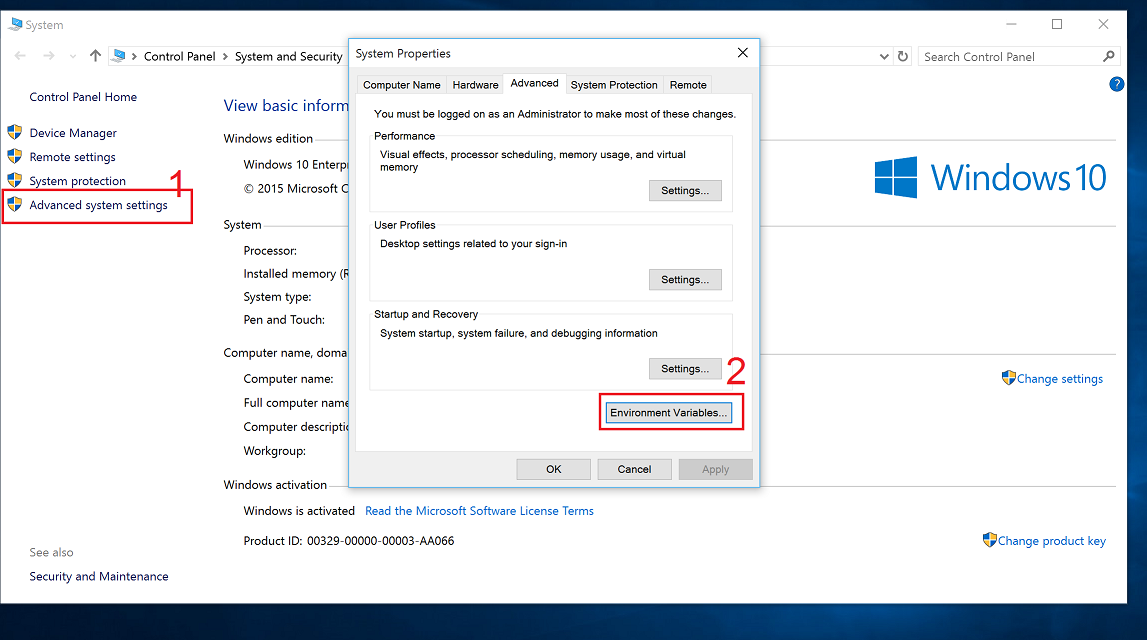Click the shield icon beside Remote settings
Image resolution: width=1147 pixels, height=640 pixels.
(15, 157)
